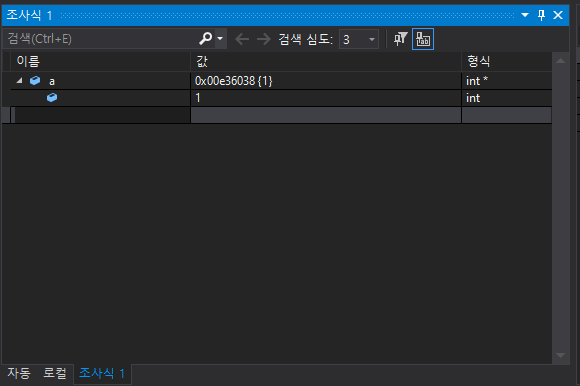Select the value 1 cell
Image resolution: width=580 pixels, height=386 pixels.
pyautogui.click(x=326, y=98)
